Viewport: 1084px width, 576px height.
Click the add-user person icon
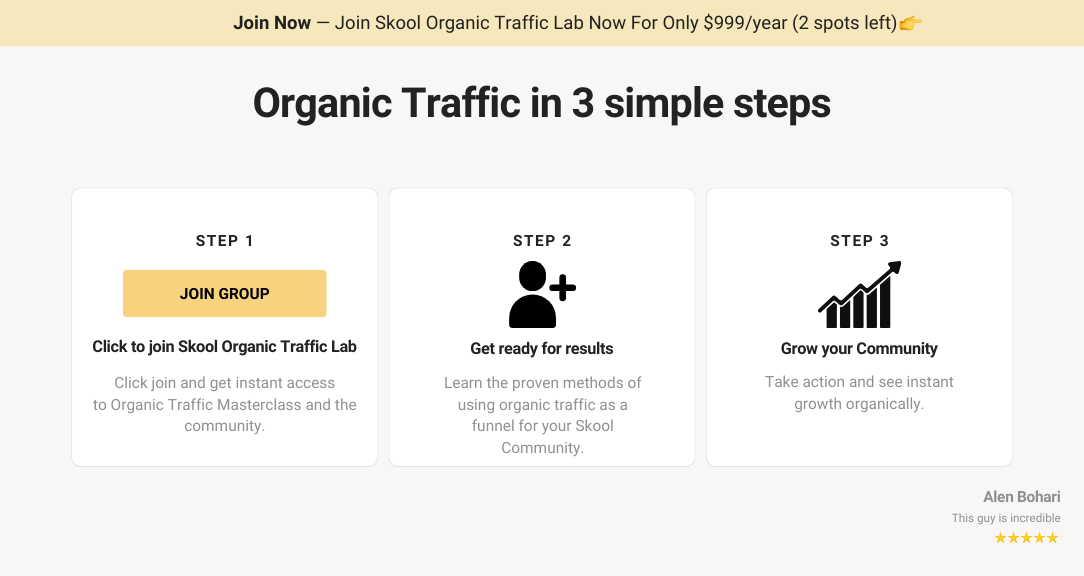[542, 294]
